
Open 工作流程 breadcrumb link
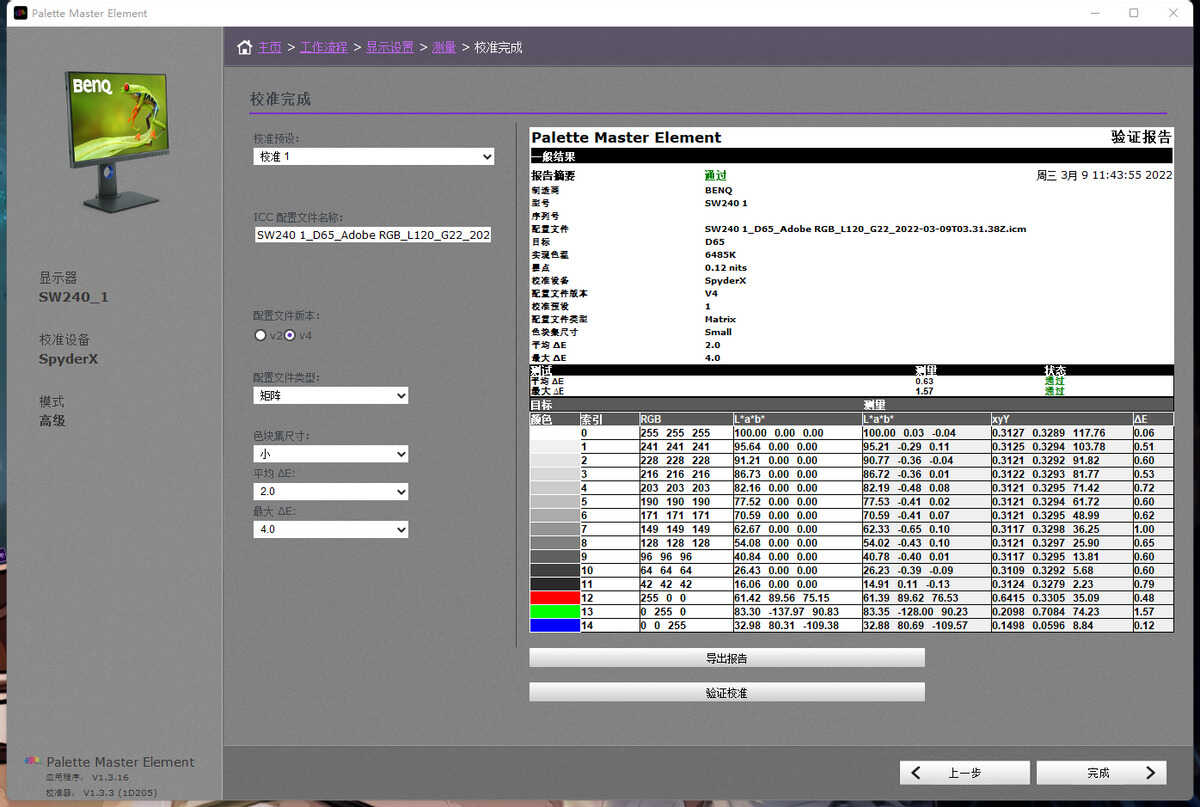coord(324,47)
